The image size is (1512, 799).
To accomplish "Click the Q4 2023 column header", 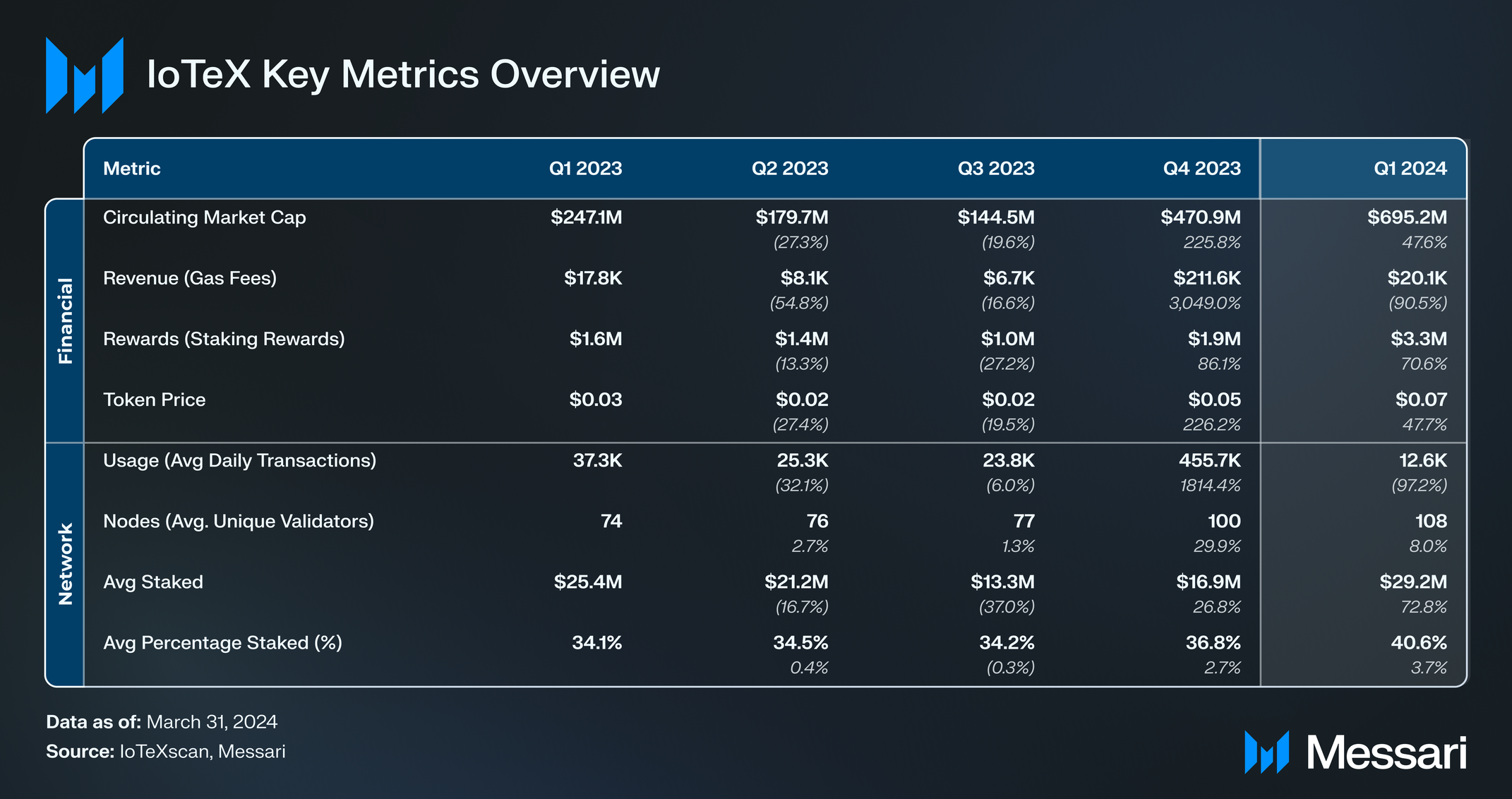I will [x=1201, y=169].
